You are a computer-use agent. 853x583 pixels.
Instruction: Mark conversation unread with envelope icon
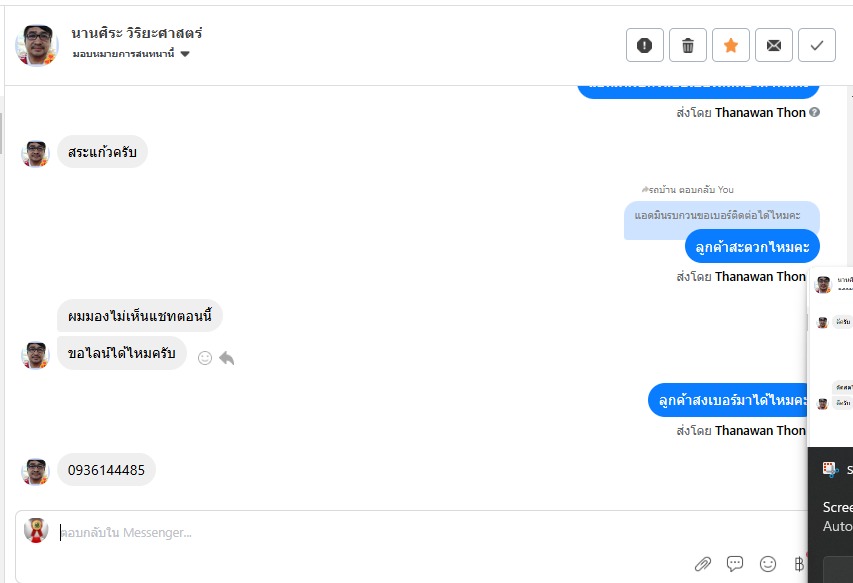pos(774,45)
